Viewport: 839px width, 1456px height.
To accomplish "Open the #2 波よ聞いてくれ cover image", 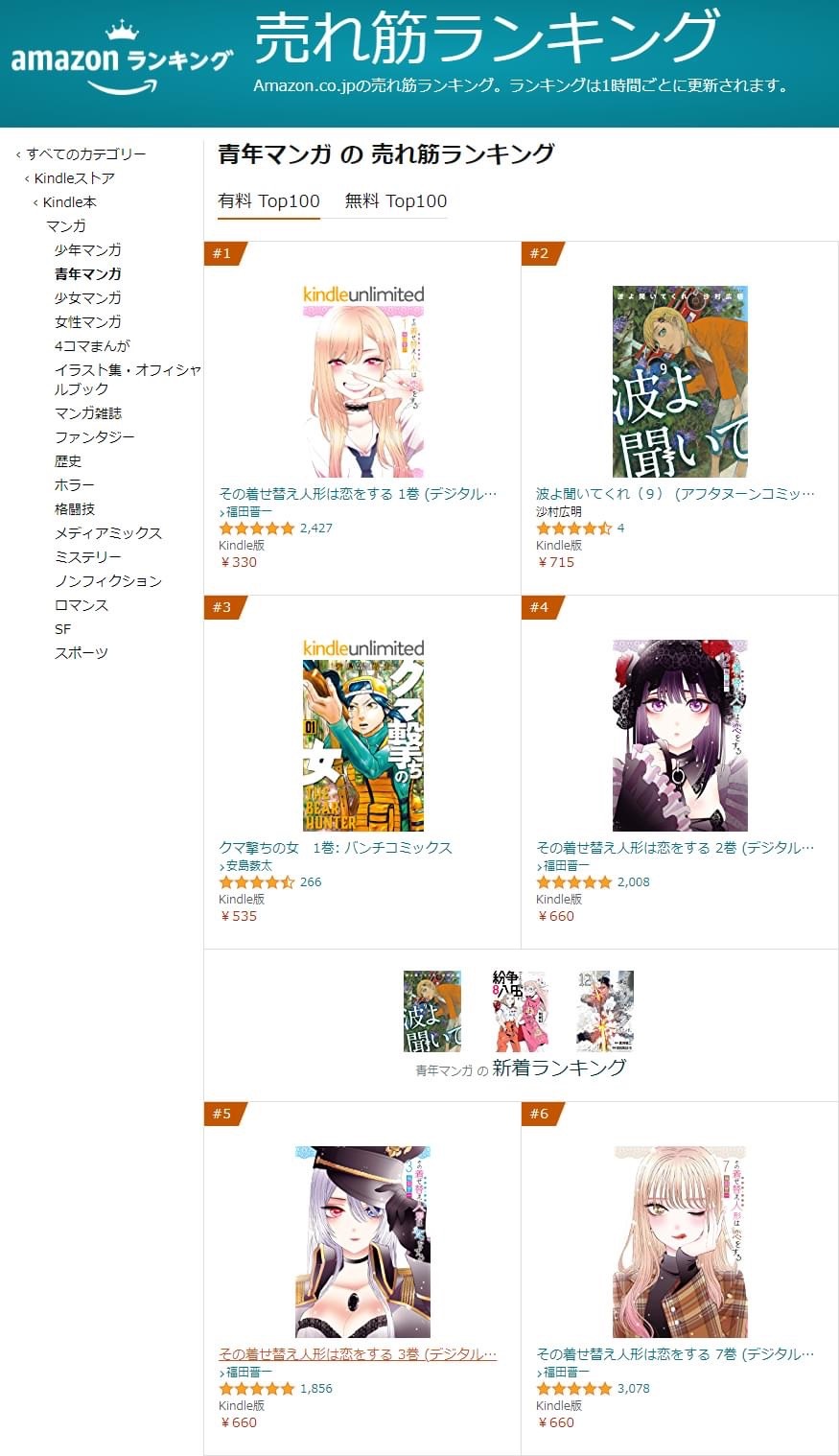I will [x=680, y=382].
